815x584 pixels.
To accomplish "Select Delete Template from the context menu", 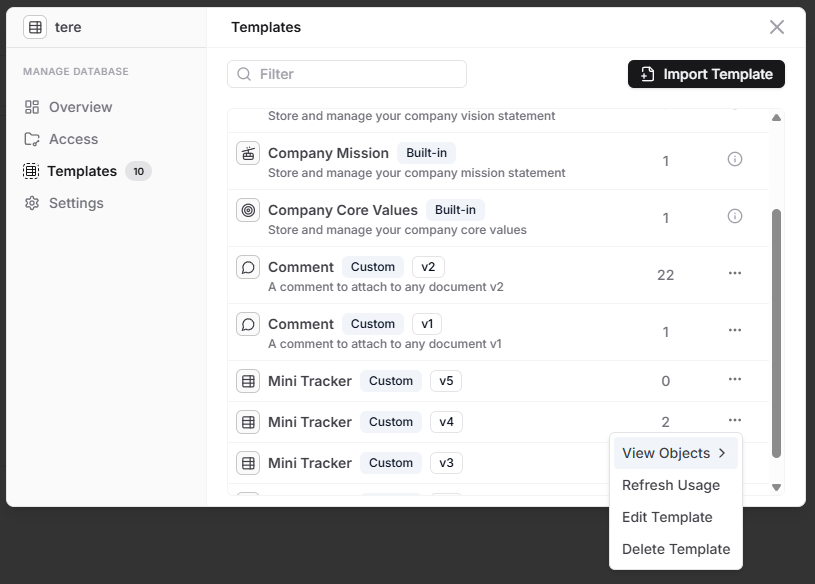I will pyautogui.click(x=676, y=549).
